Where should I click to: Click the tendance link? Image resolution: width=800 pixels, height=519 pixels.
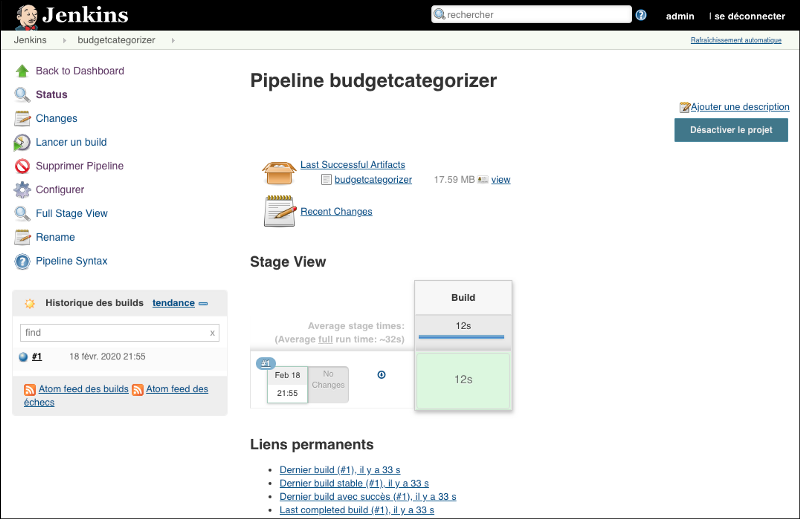(173, 303)
